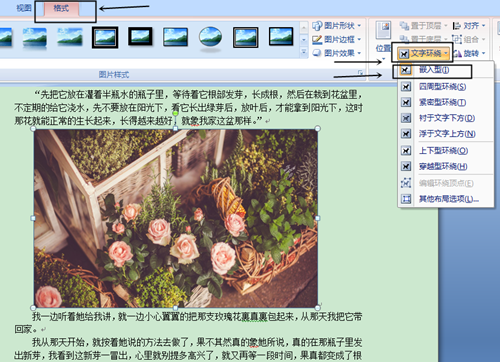Open the 组合 group dropdown
The width and height of the screenshot is (500, 362).
coord(469,39)
